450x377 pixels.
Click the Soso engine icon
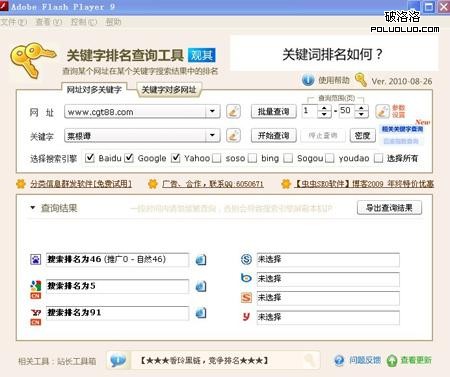(x=246, y=259)
